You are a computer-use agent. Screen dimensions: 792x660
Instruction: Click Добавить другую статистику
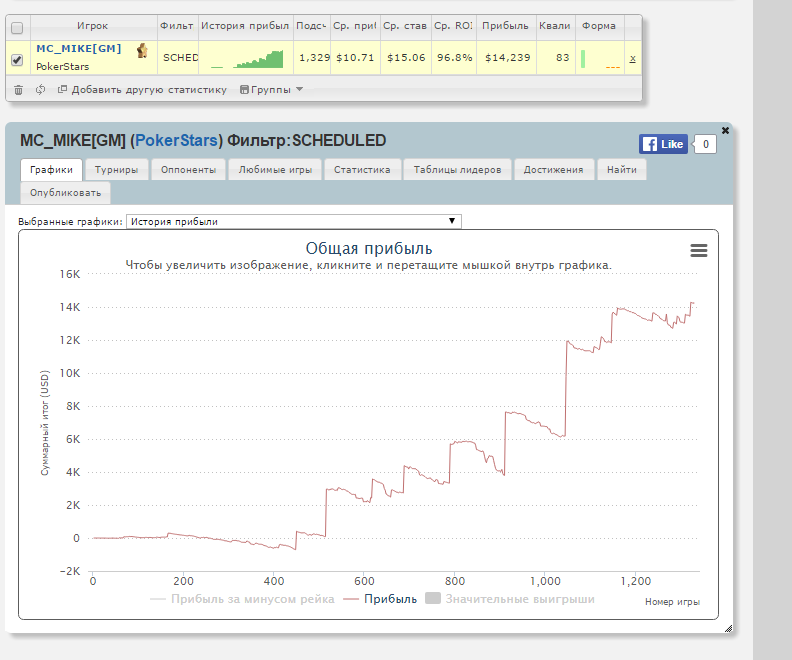pos(142,89)
